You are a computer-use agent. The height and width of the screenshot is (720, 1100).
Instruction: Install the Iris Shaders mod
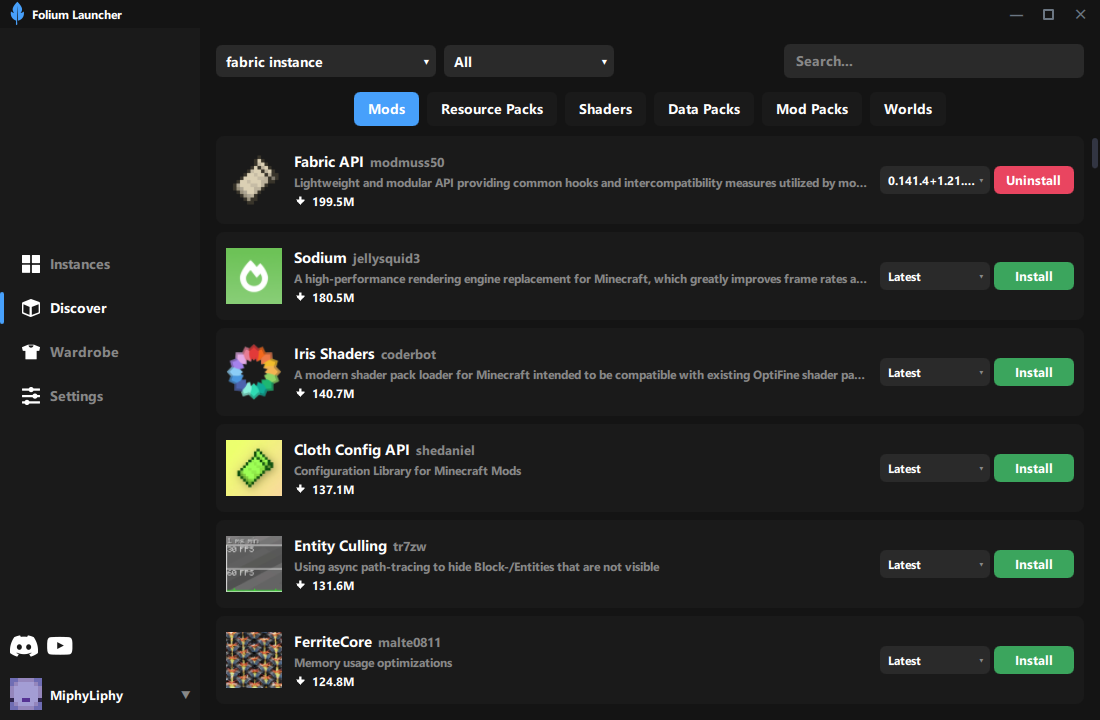1033,373
